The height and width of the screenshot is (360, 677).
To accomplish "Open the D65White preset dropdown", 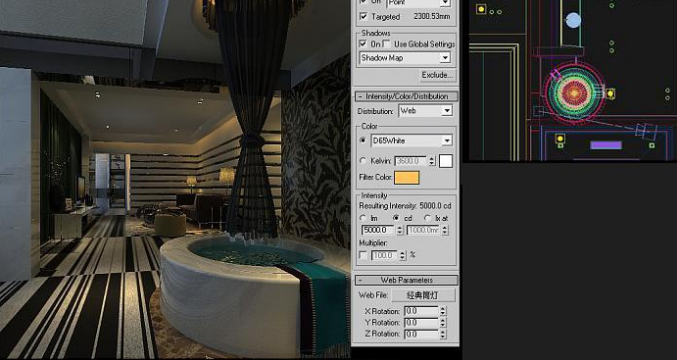I will pyautogui.click(x=447, y=141).
